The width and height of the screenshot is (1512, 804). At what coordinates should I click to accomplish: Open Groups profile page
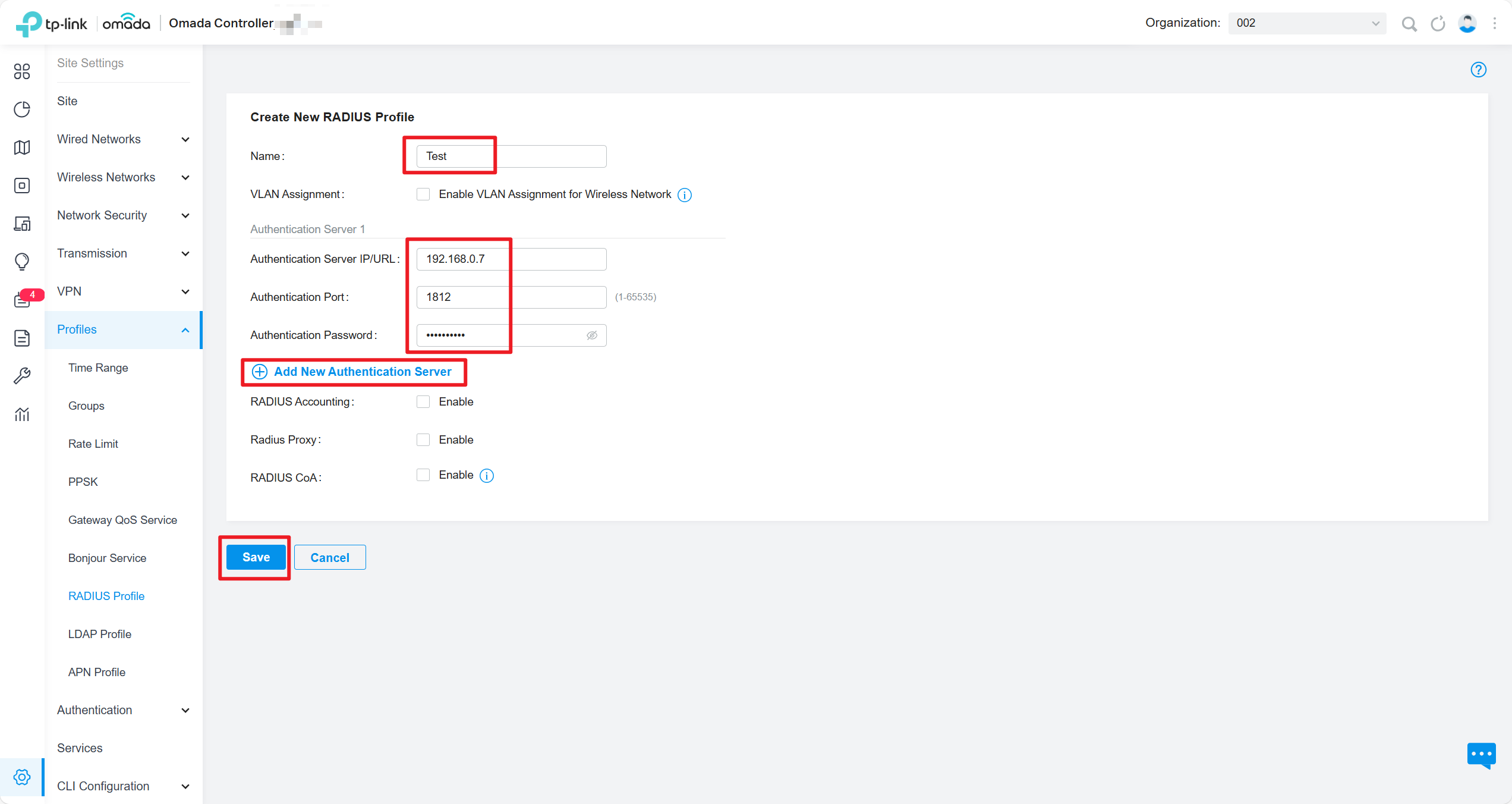(86, 406)
